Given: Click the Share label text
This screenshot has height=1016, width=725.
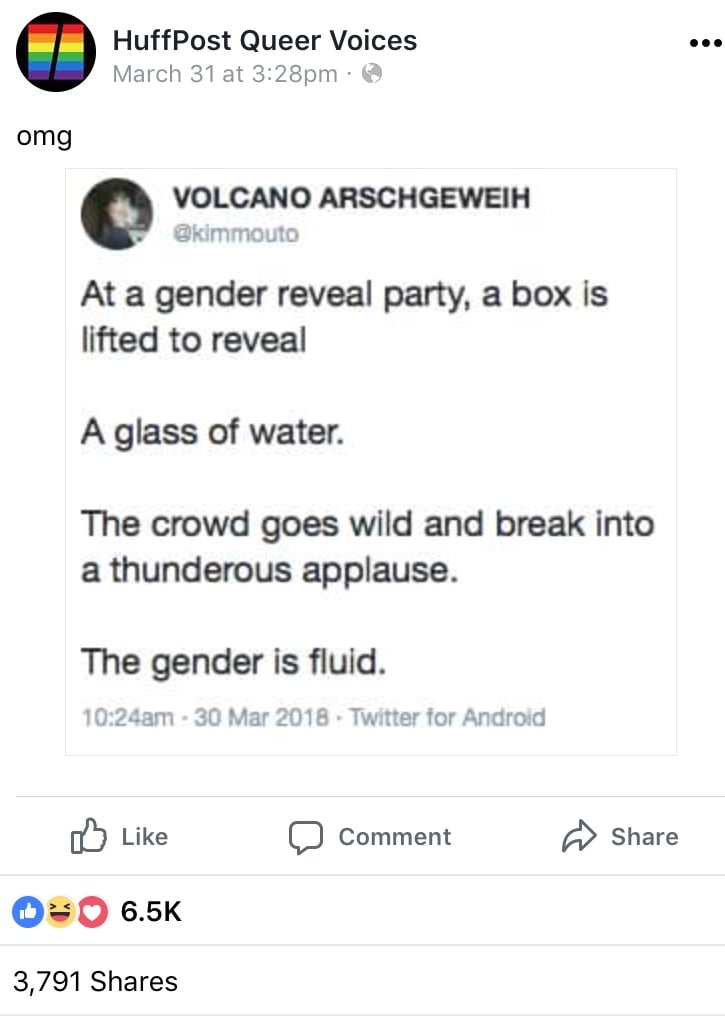Looking at the screenshot, I should click(644, 837).
